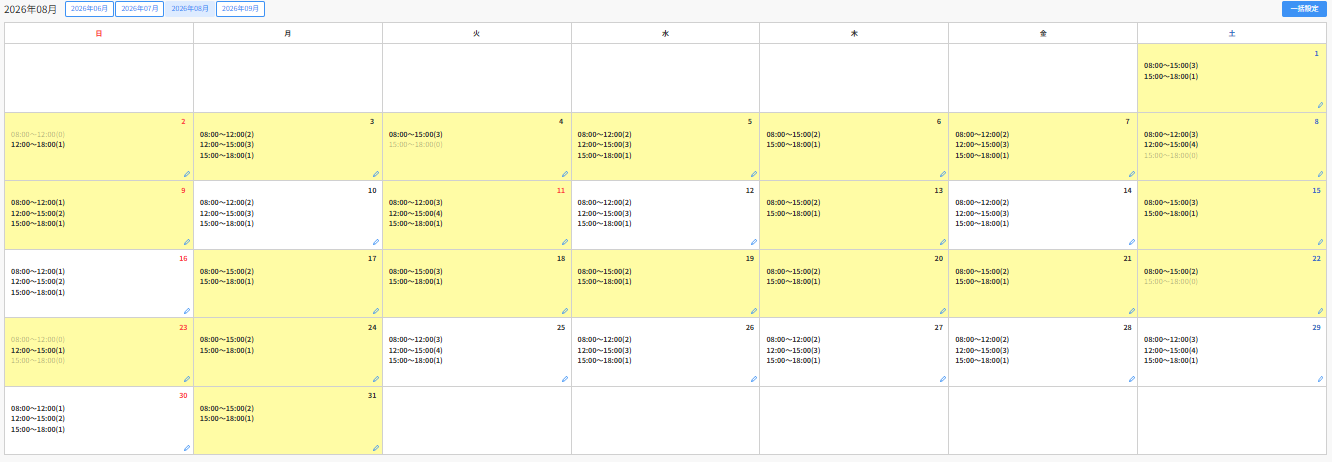Select 08:00〜12:00(1) slot on August 16

38,271
